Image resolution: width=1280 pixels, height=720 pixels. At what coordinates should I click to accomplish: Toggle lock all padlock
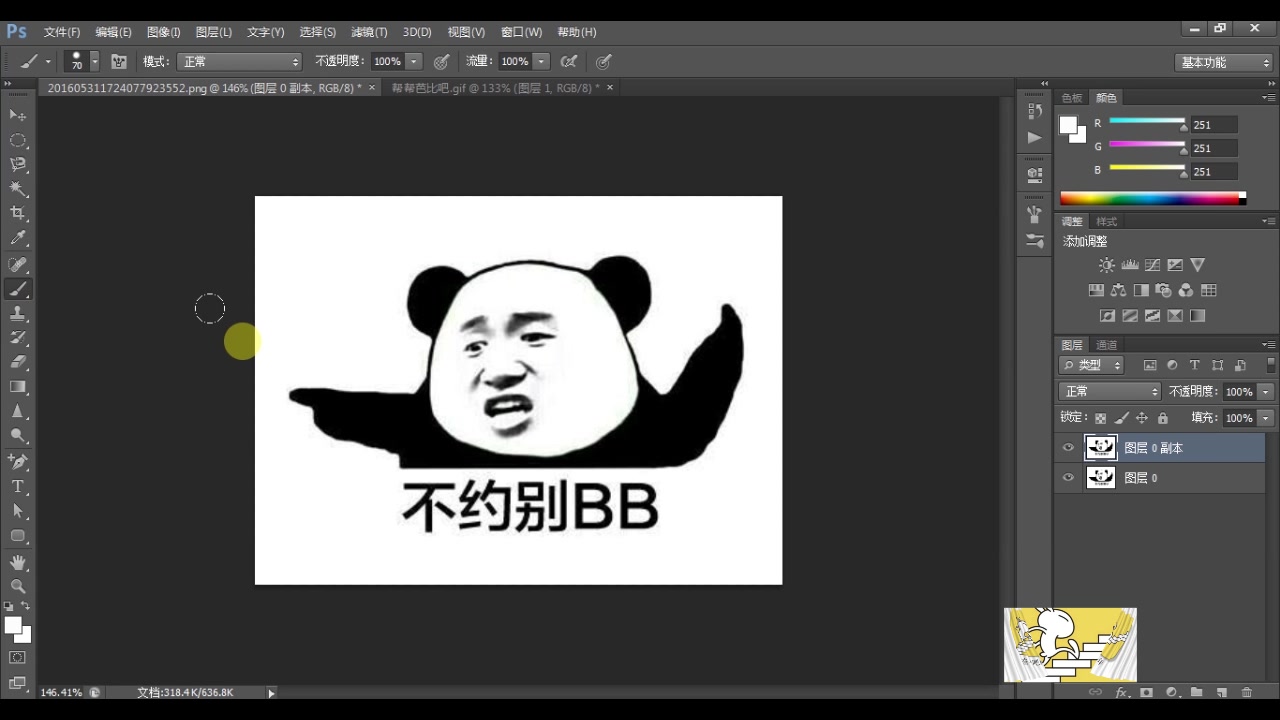coord(1162,418)
